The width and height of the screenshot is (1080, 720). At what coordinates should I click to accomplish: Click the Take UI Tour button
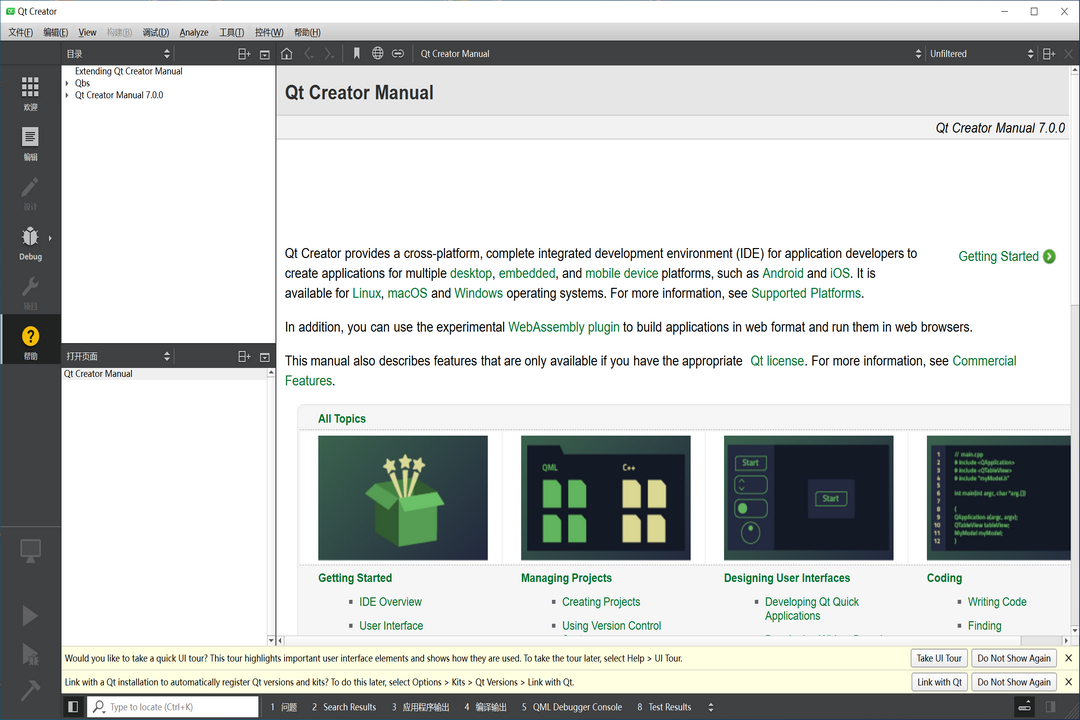(938, 658)
